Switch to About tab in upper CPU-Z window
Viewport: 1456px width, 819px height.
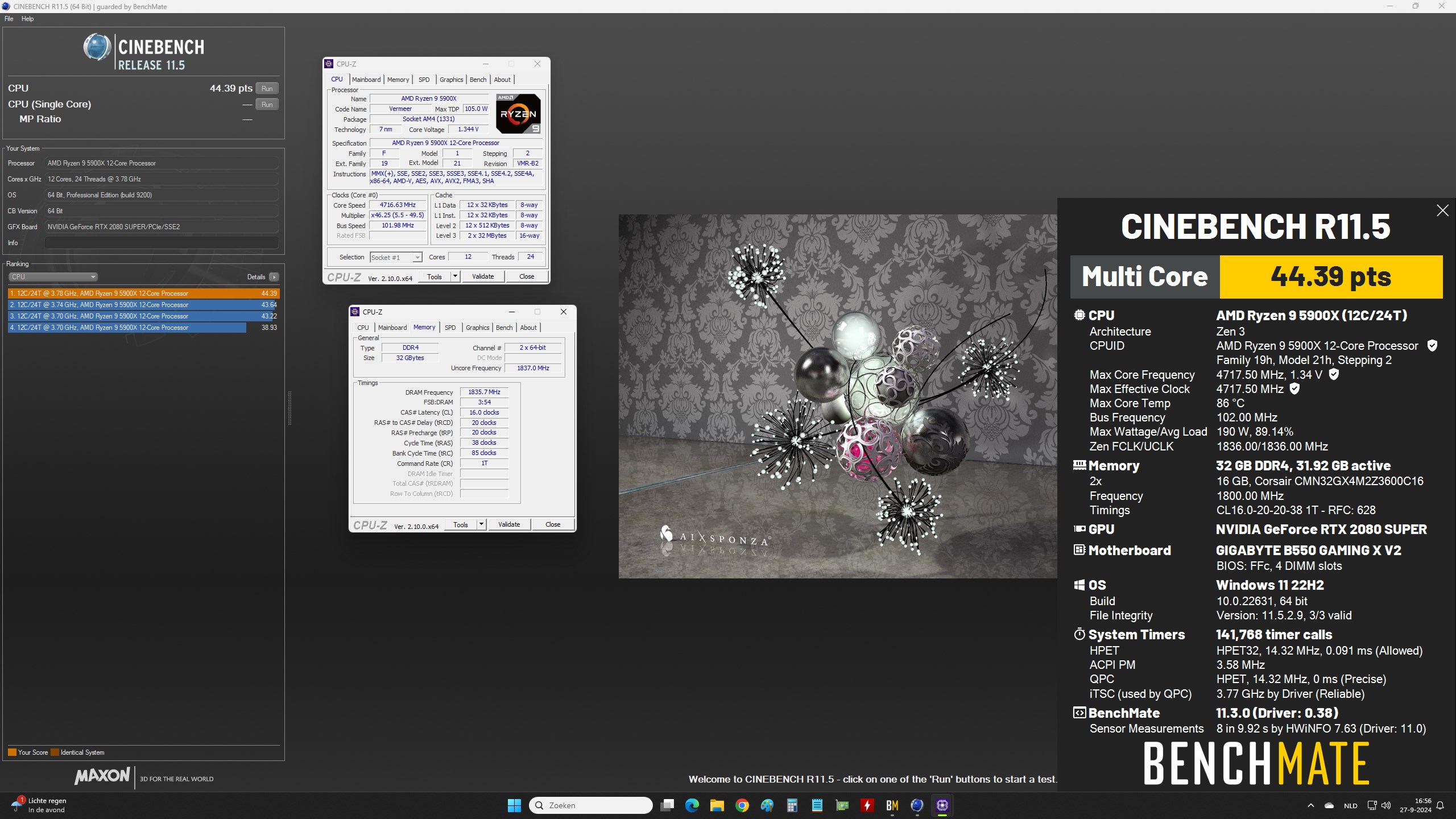502,80
